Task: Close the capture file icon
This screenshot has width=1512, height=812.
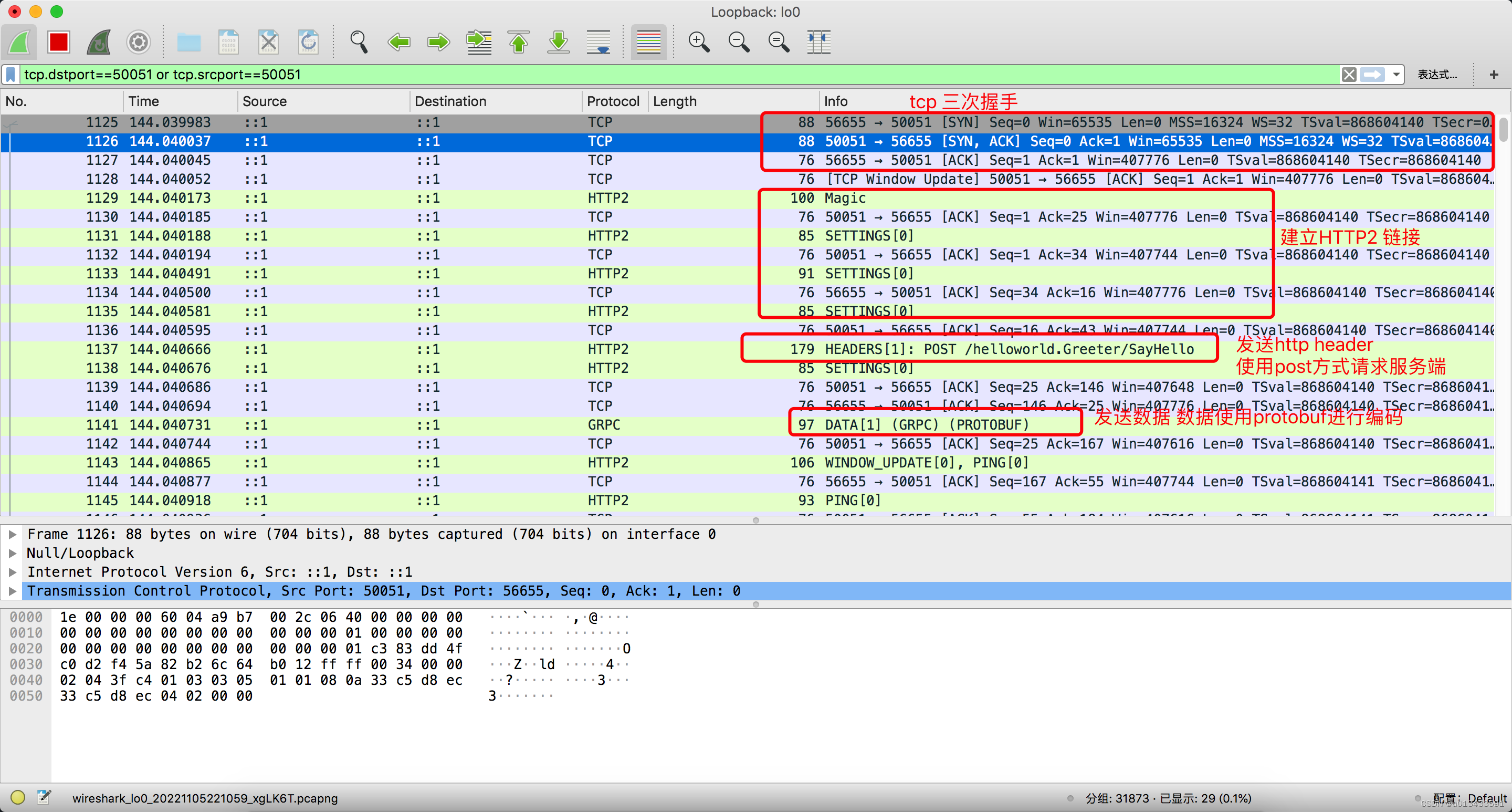Action: [x=268, y=42]
